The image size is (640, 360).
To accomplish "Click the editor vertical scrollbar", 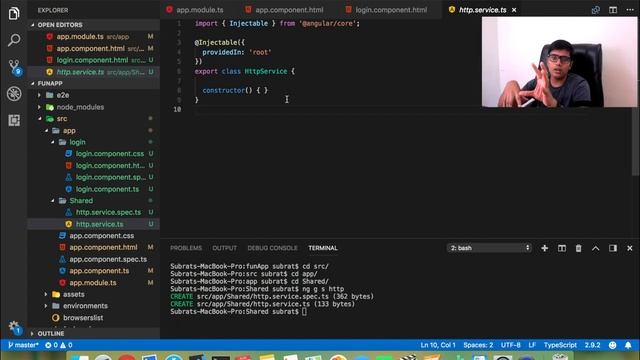I will [x=636, y=141].
